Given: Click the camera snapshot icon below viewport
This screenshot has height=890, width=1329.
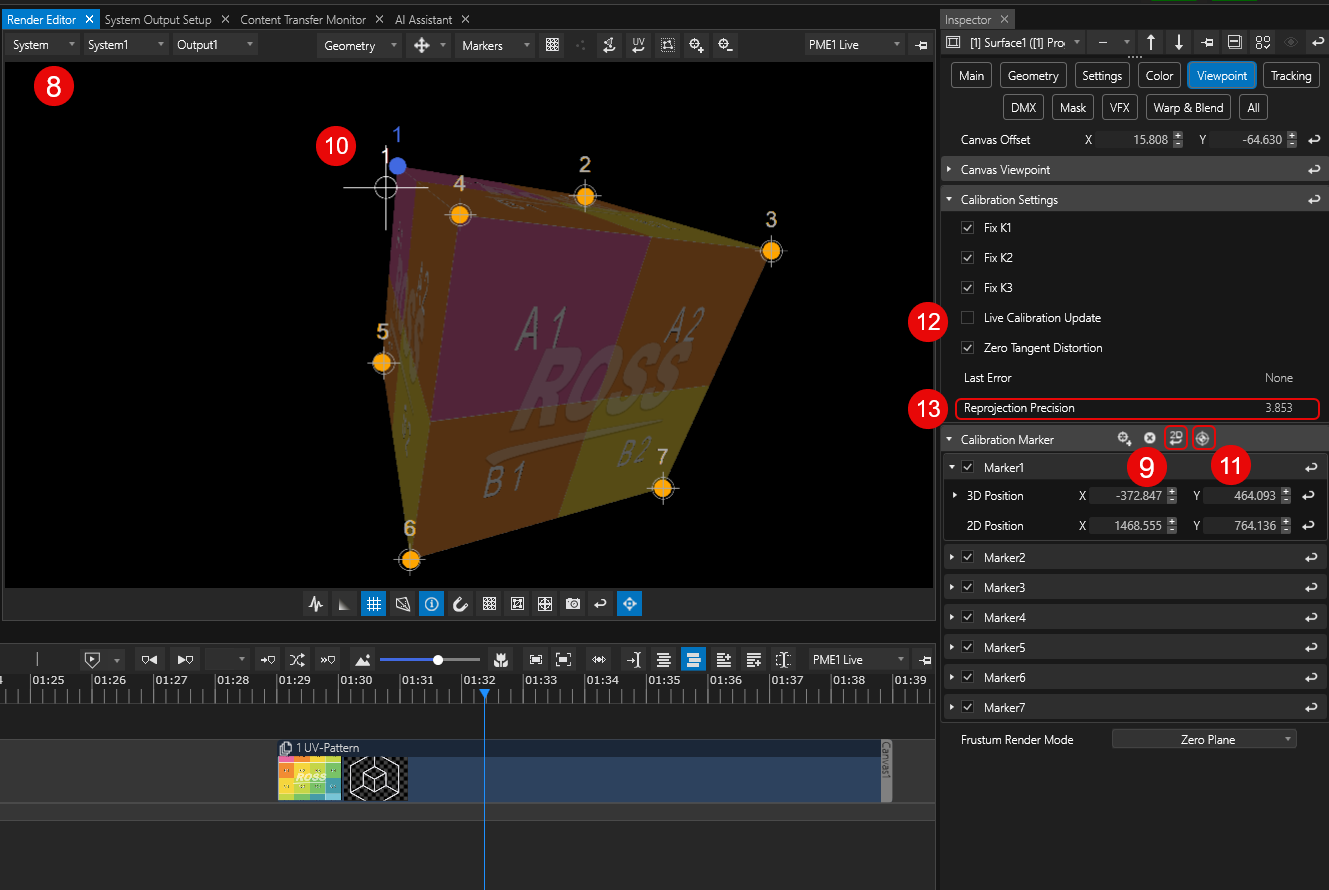Looking at the screenshot, I should (x=572, y=604).
